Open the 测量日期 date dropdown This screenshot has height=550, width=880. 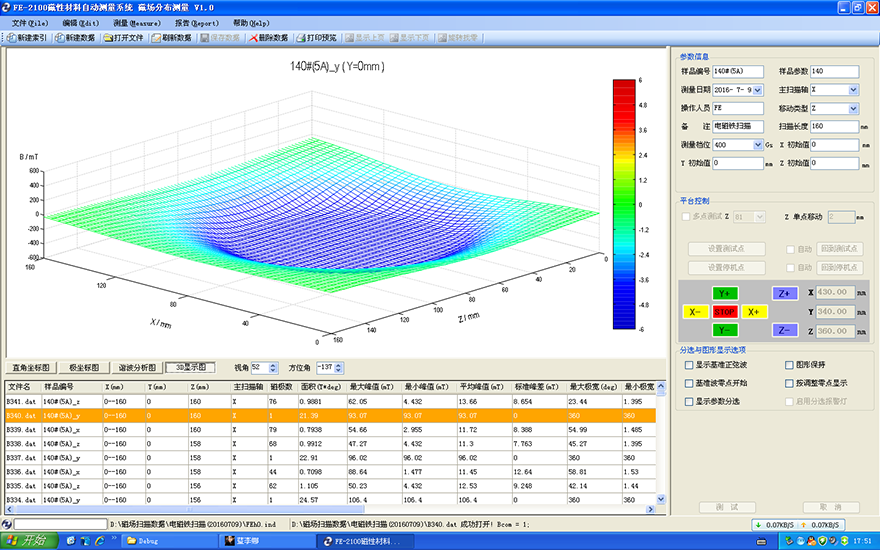[758, 90]
